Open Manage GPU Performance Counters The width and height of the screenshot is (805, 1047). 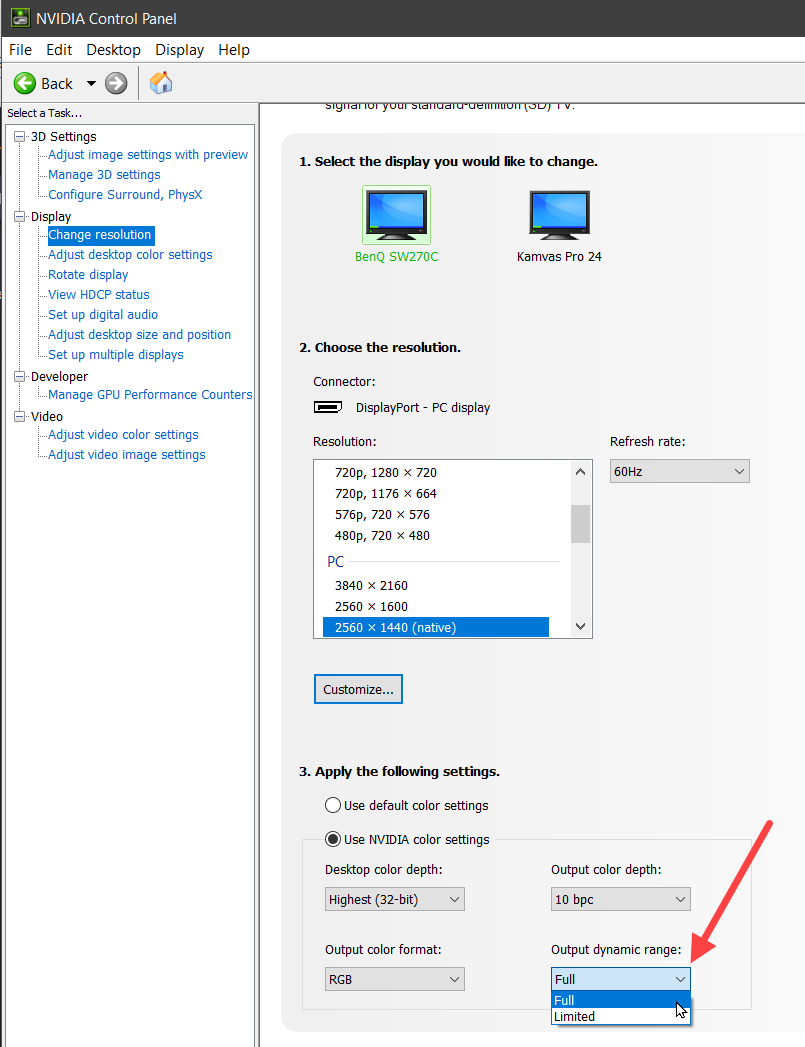pyautogui.click(x=150, y=395)
